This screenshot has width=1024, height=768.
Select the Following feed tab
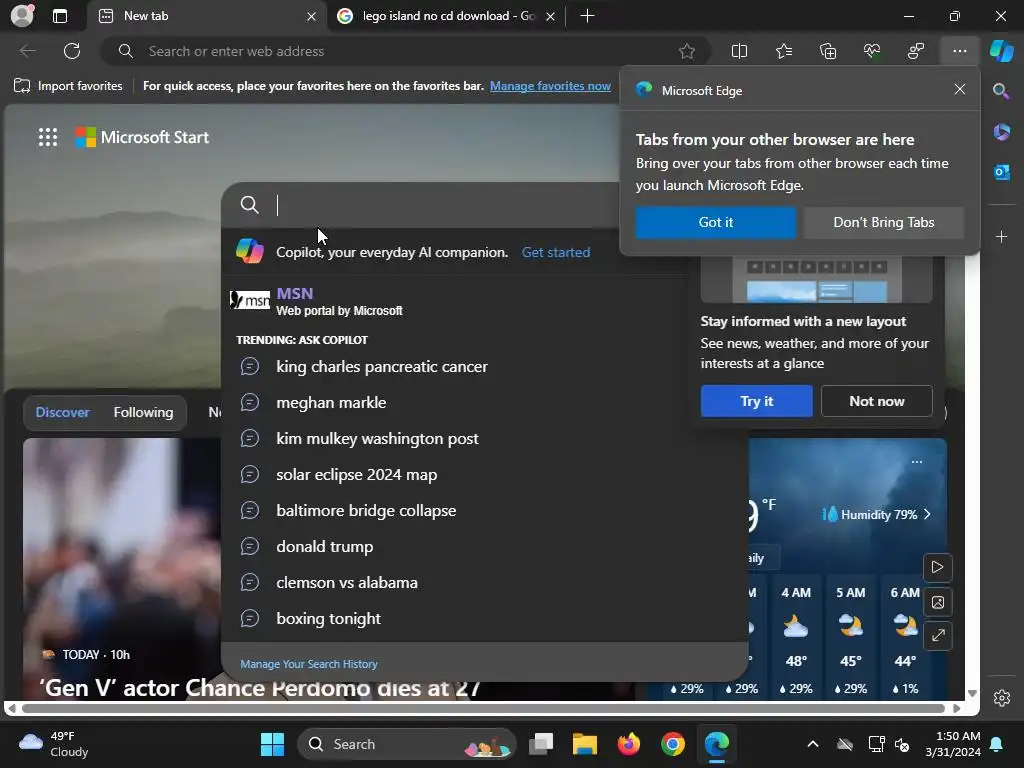[x=143, y=412]
